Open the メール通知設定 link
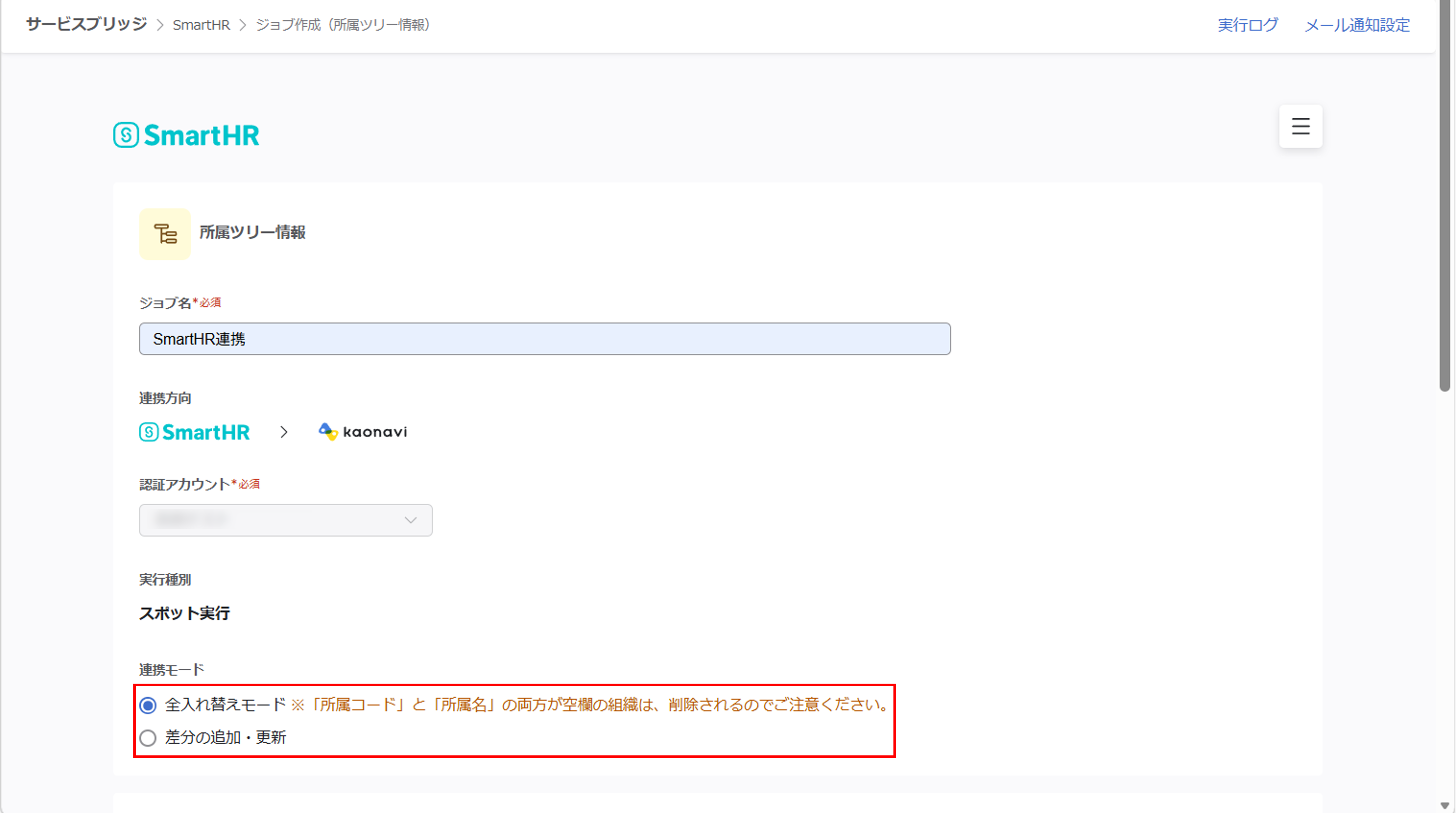Image resolution: width=1456 pixels, height=813 pixels. tap(1357, 25)
